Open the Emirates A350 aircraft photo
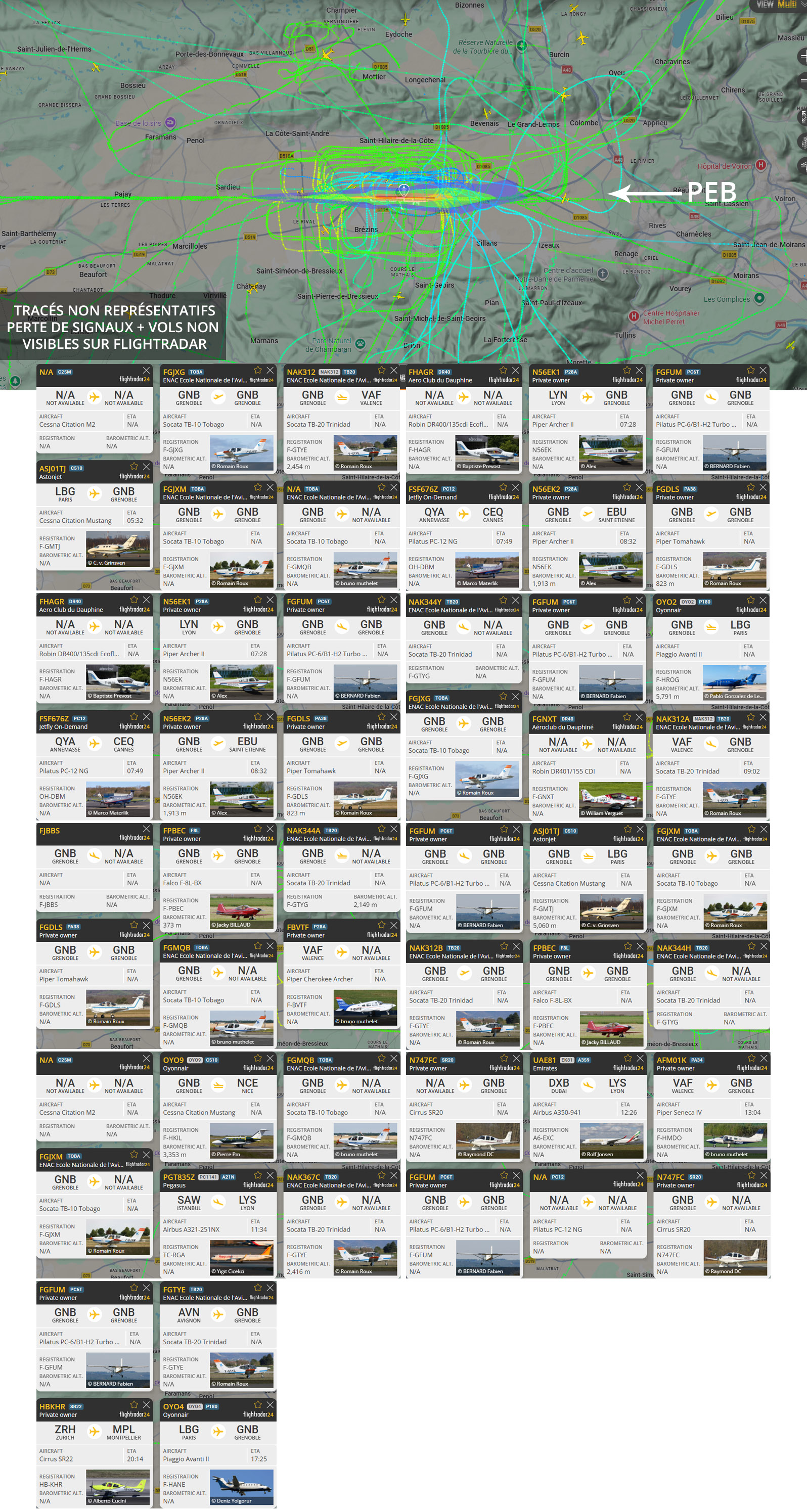The height and width of the screenshot is (1512, 807). tap(611, 1141)
